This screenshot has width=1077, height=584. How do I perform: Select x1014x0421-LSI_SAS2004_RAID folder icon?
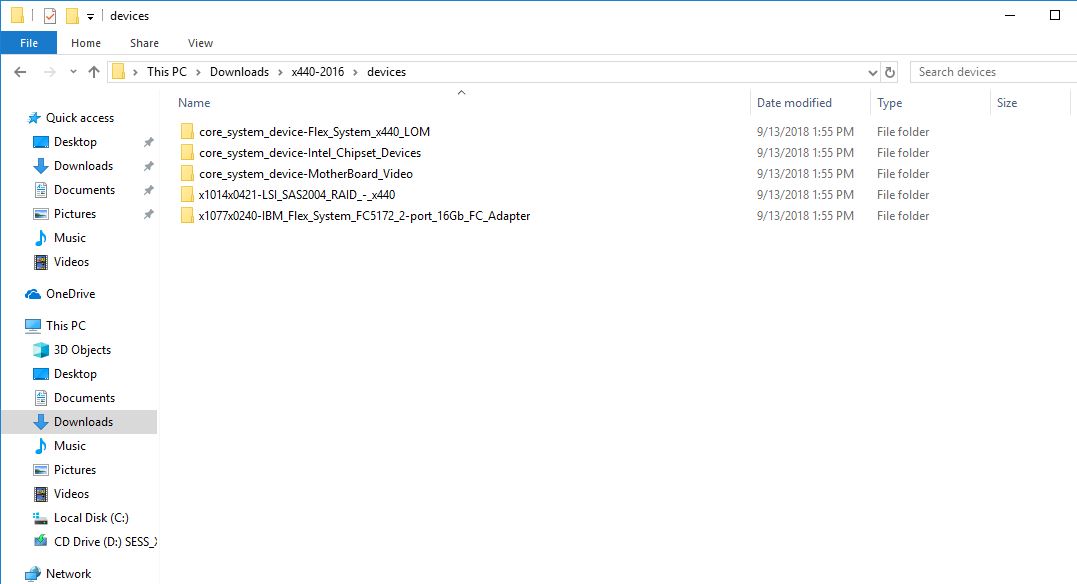point(186,195)
